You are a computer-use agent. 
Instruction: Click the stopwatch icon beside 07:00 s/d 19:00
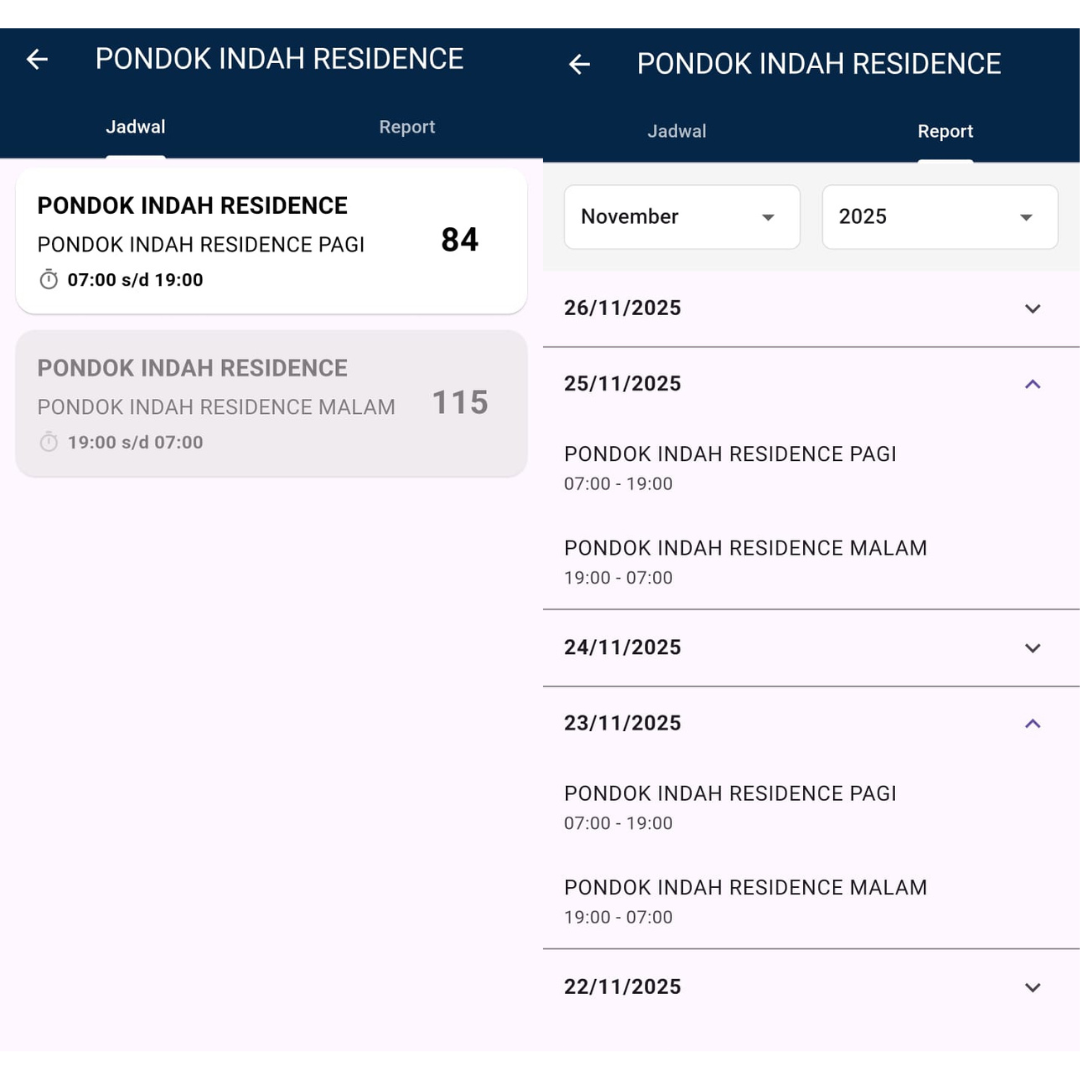click(x=49, y=280)
